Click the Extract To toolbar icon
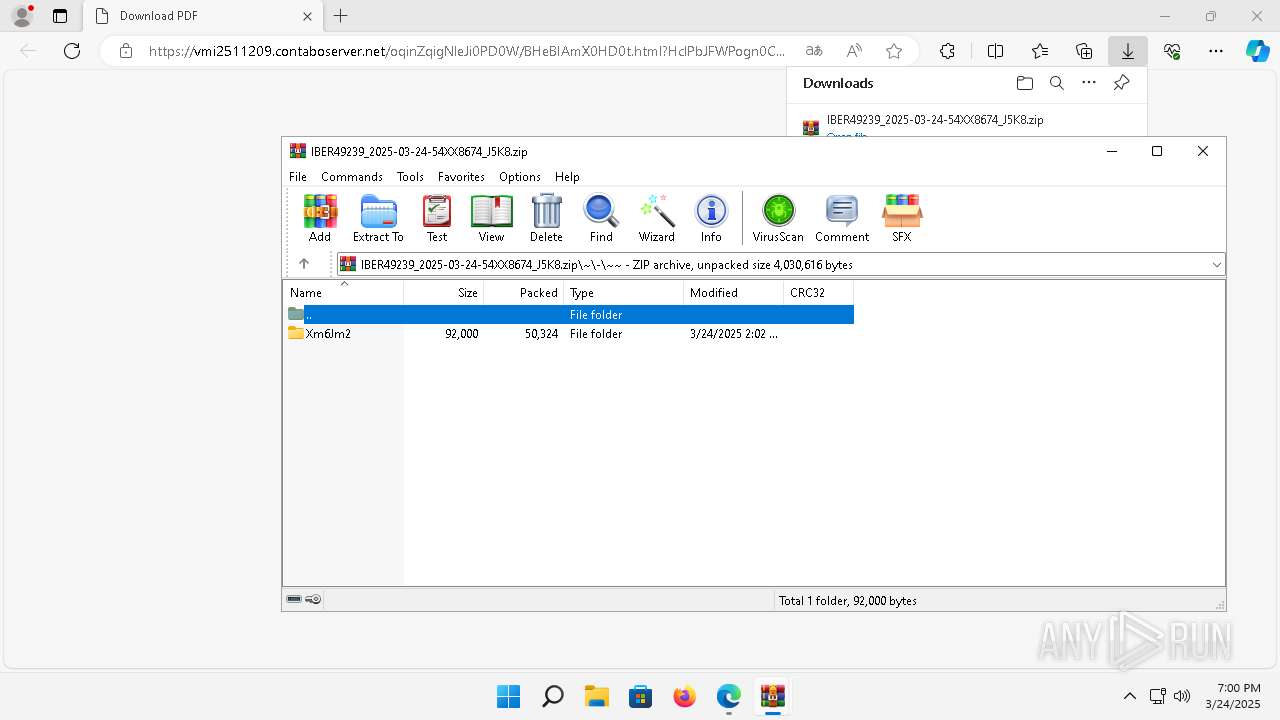Image resolution: width=1280 pixels, height=720 pixels. [x=378, y=218]
